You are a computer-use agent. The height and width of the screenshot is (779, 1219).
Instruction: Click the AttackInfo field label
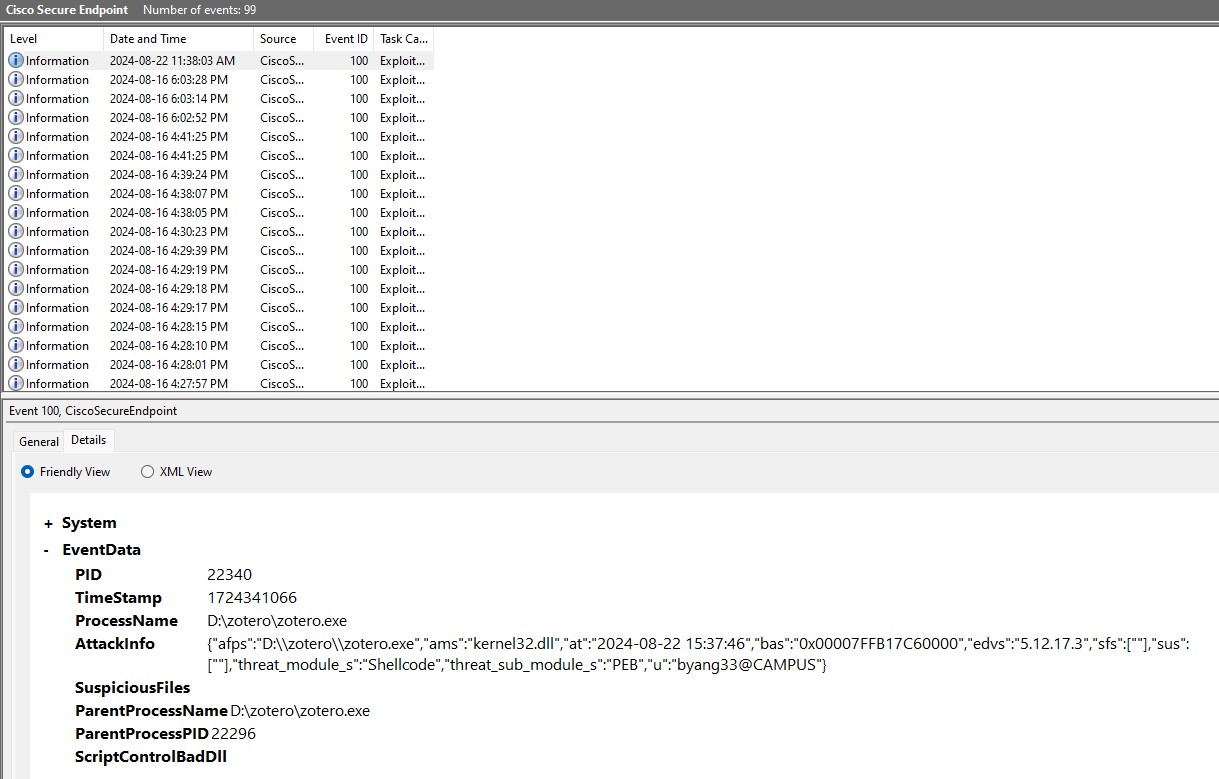point(115,644)
